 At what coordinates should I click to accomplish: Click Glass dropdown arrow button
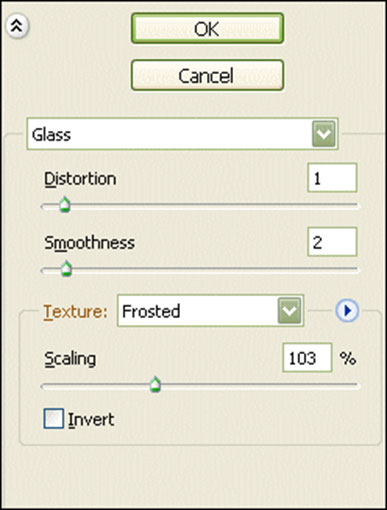pos(324,134)
